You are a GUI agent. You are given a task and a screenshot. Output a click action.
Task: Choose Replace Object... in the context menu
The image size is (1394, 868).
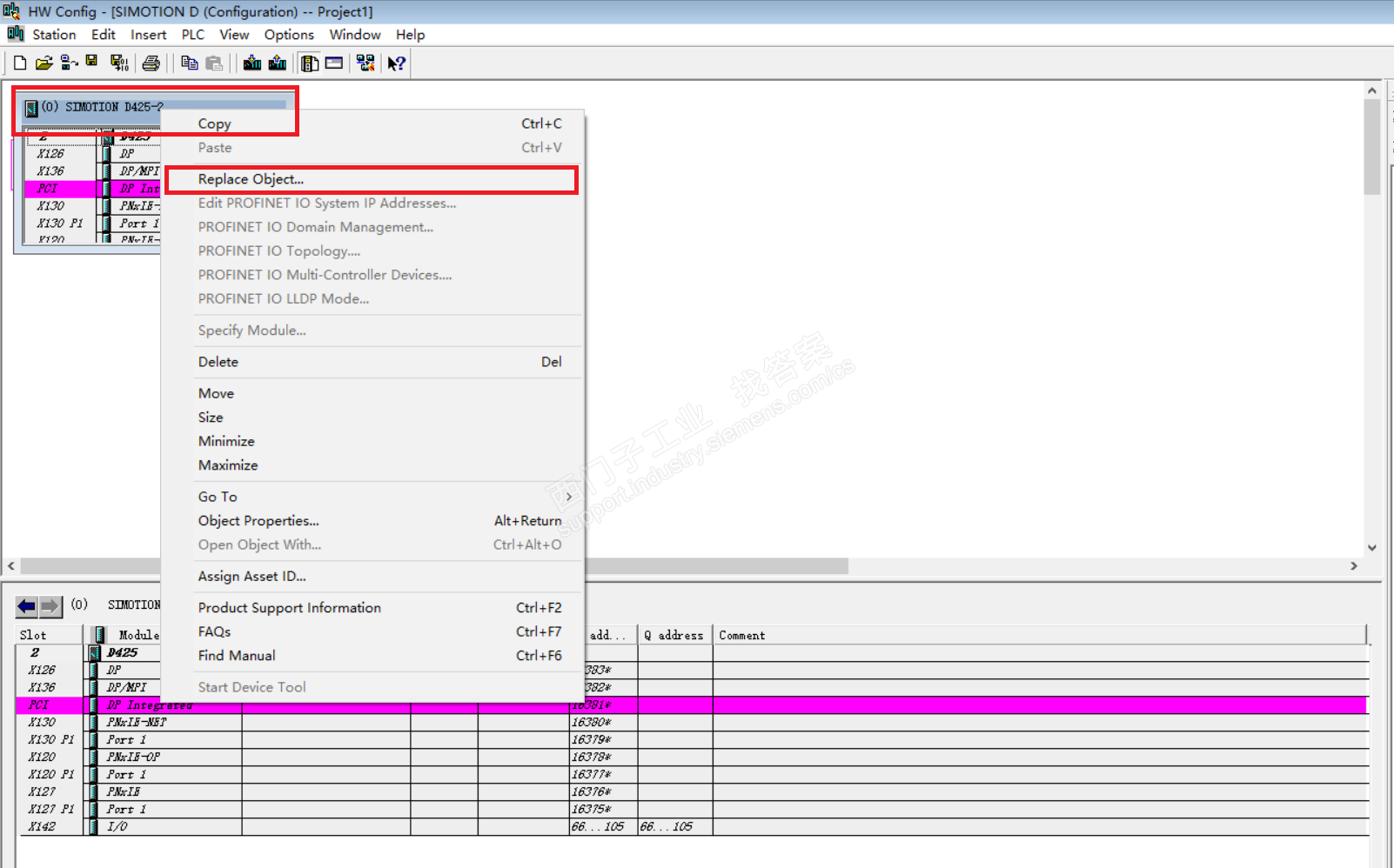click(373, 179)
